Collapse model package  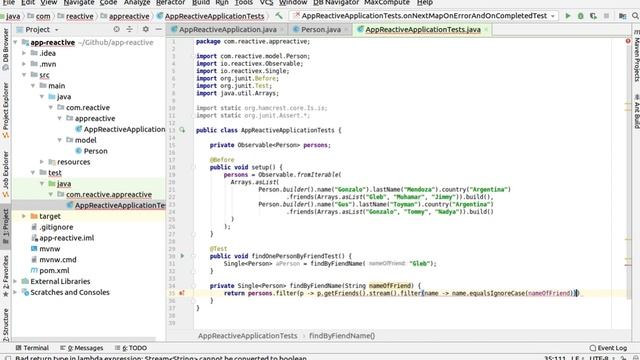[60, 140]
